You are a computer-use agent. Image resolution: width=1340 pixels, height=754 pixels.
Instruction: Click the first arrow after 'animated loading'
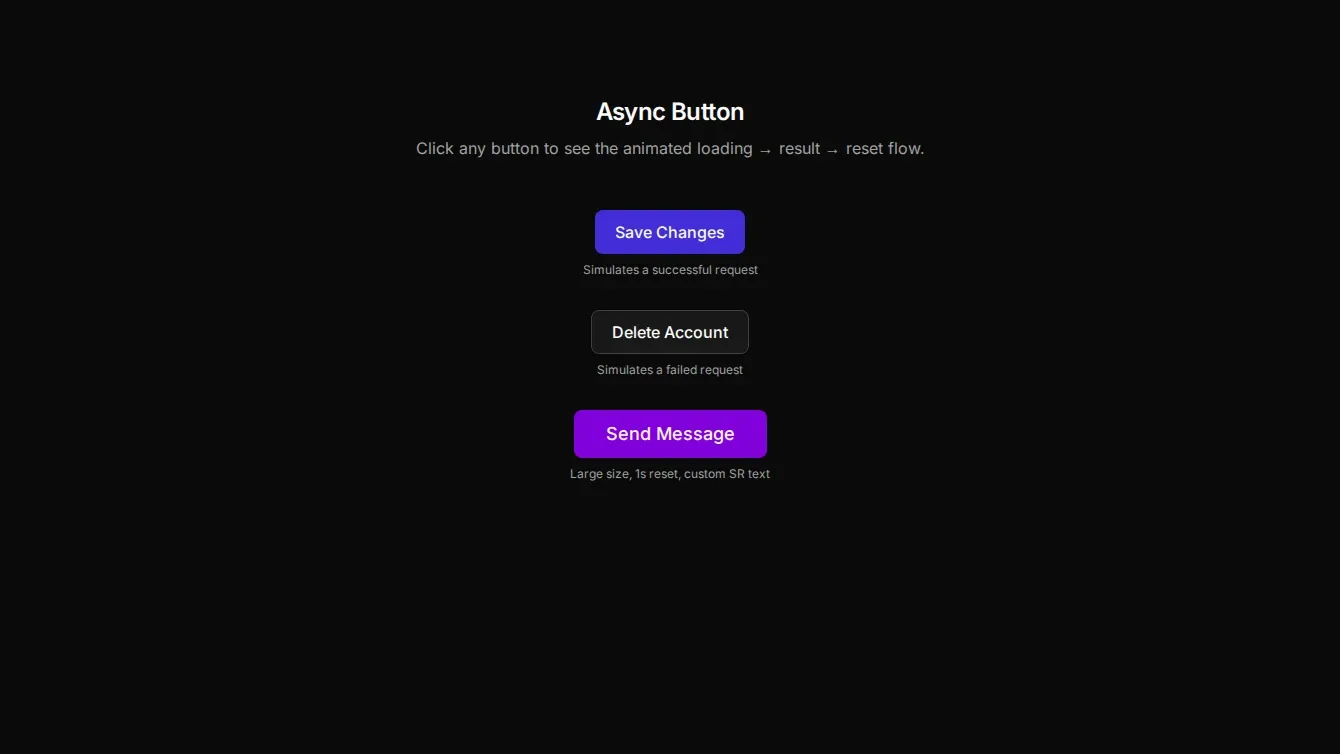[x=766, y=150]
